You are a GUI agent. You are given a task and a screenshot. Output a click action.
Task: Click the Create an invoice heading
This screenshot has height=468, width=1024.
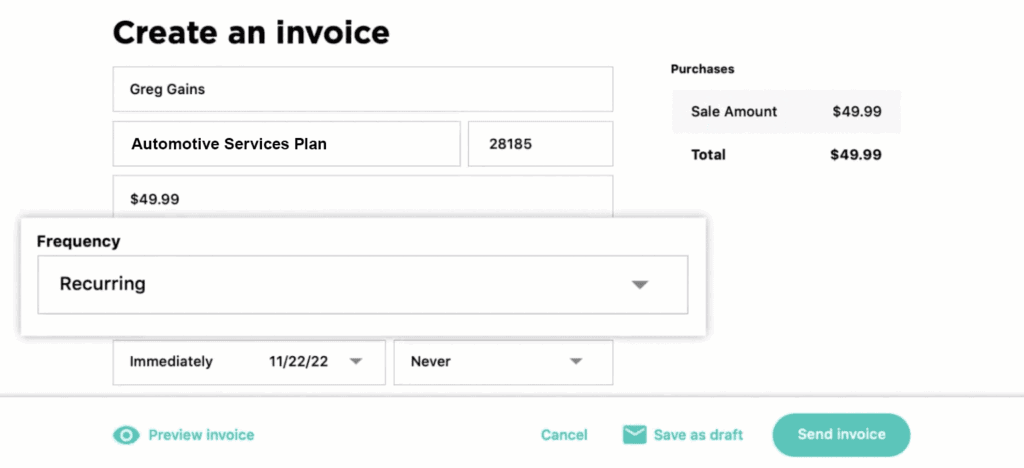click(x=251, y=32)
